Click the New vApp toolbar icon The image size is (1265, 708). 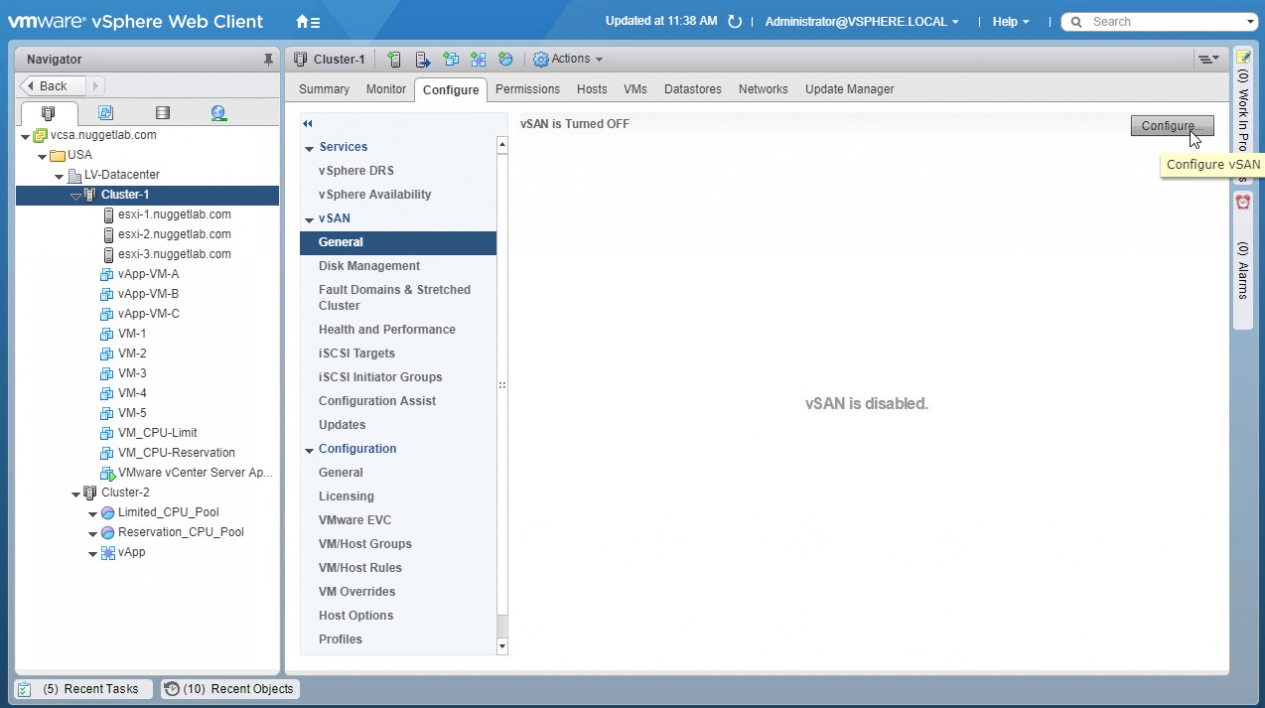(x=478, y=59)
